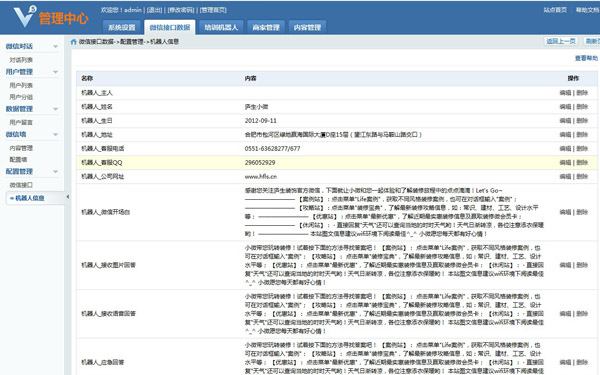The width and height of the screenshot is (600, 375).
Task: Click the 内容 column header
Action: [251, 78]
